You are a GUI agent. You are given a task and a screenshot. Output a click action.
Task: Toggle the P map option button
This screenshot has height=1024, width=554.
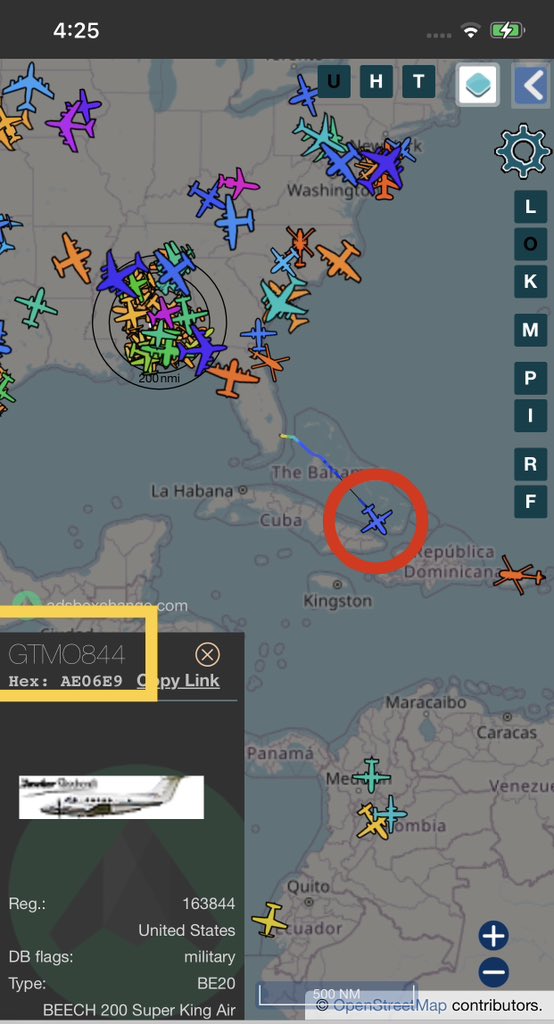(x=530, y=378)
